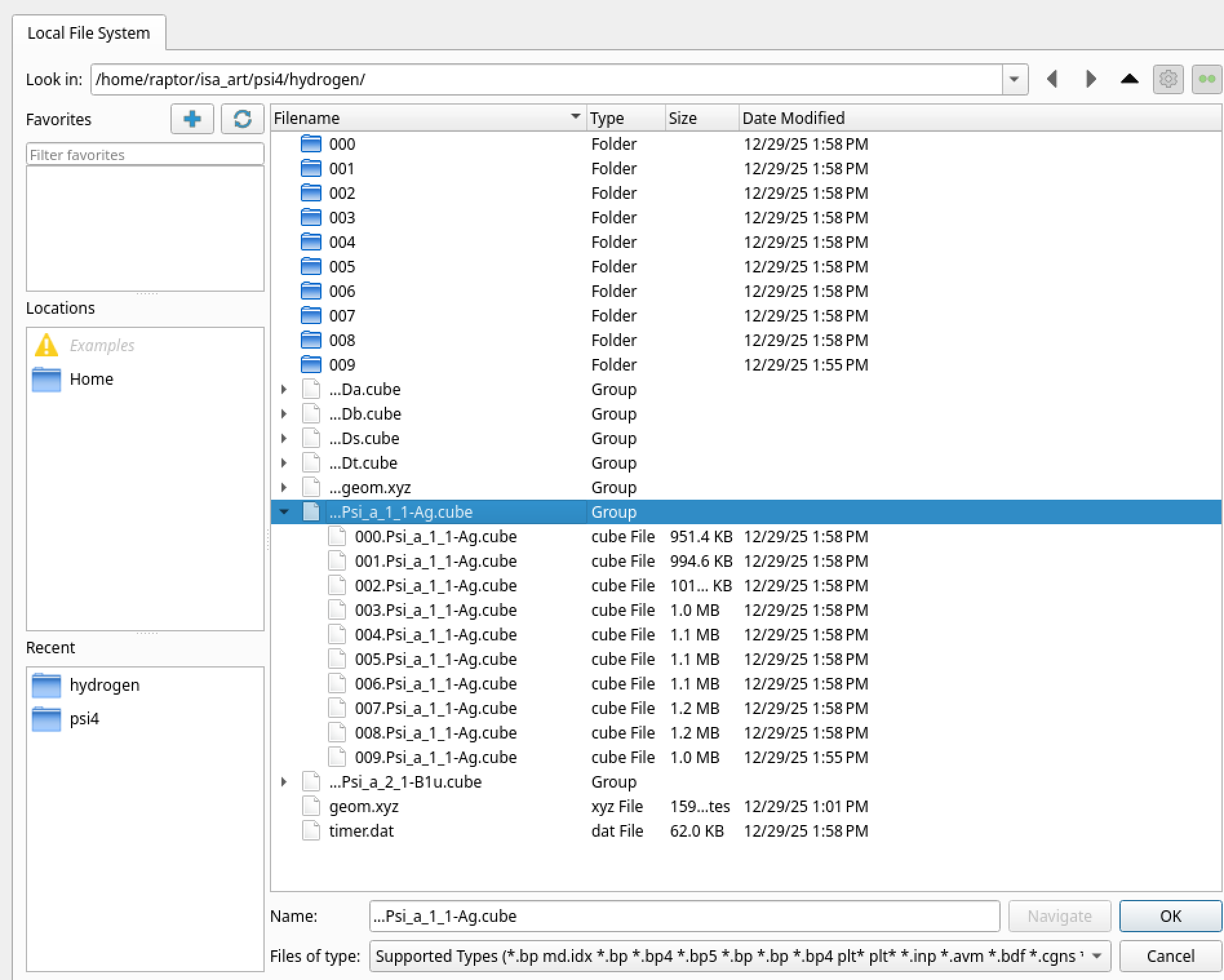This screenshot has width=1224, height=980.
Task: Navigate forward with the right arrow
Action: coord(1090,79)
